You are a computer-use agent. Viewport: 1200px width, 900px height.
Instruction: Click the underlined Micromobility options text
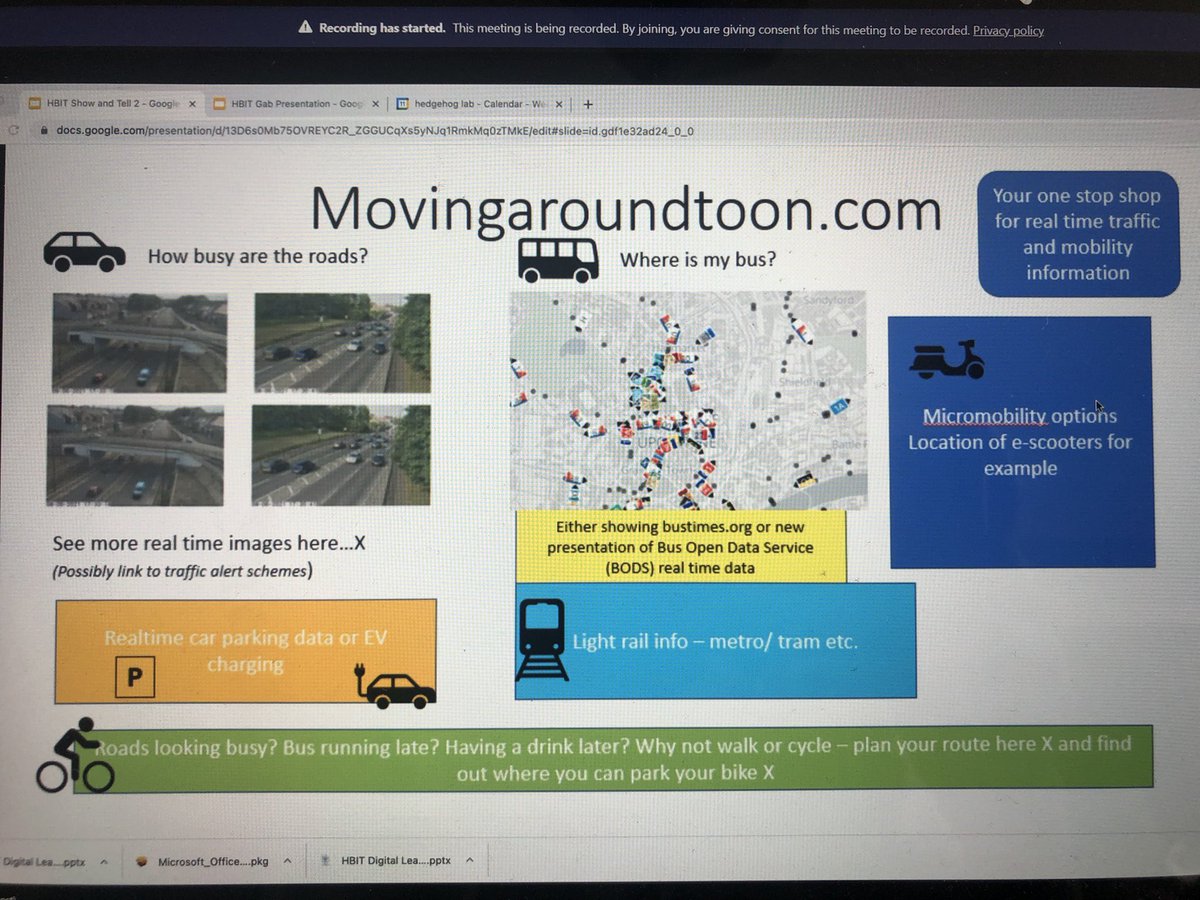click(1019, 415)
